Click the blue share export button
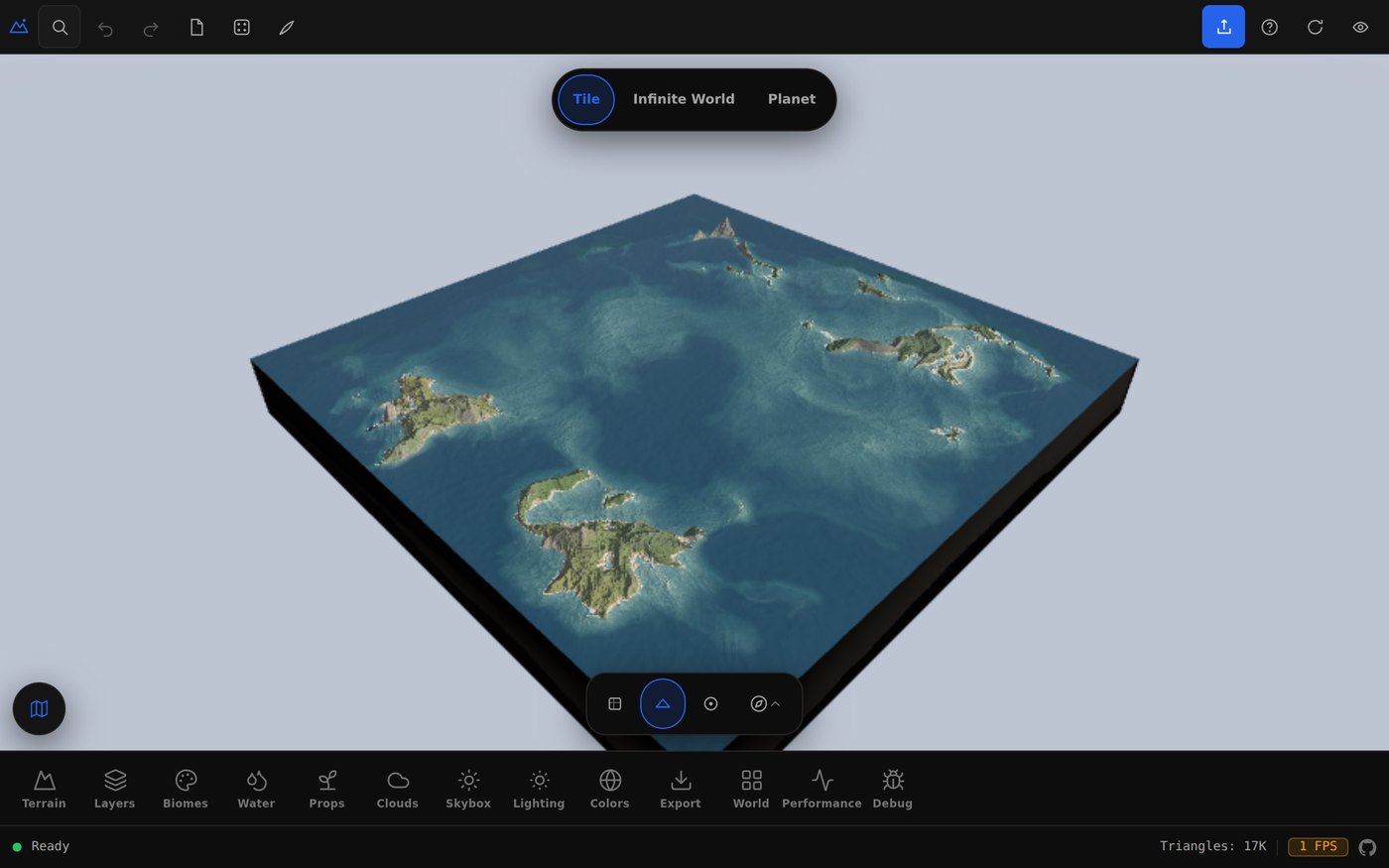Screen dimensions: 1389x868 (x=1223, y=27)
